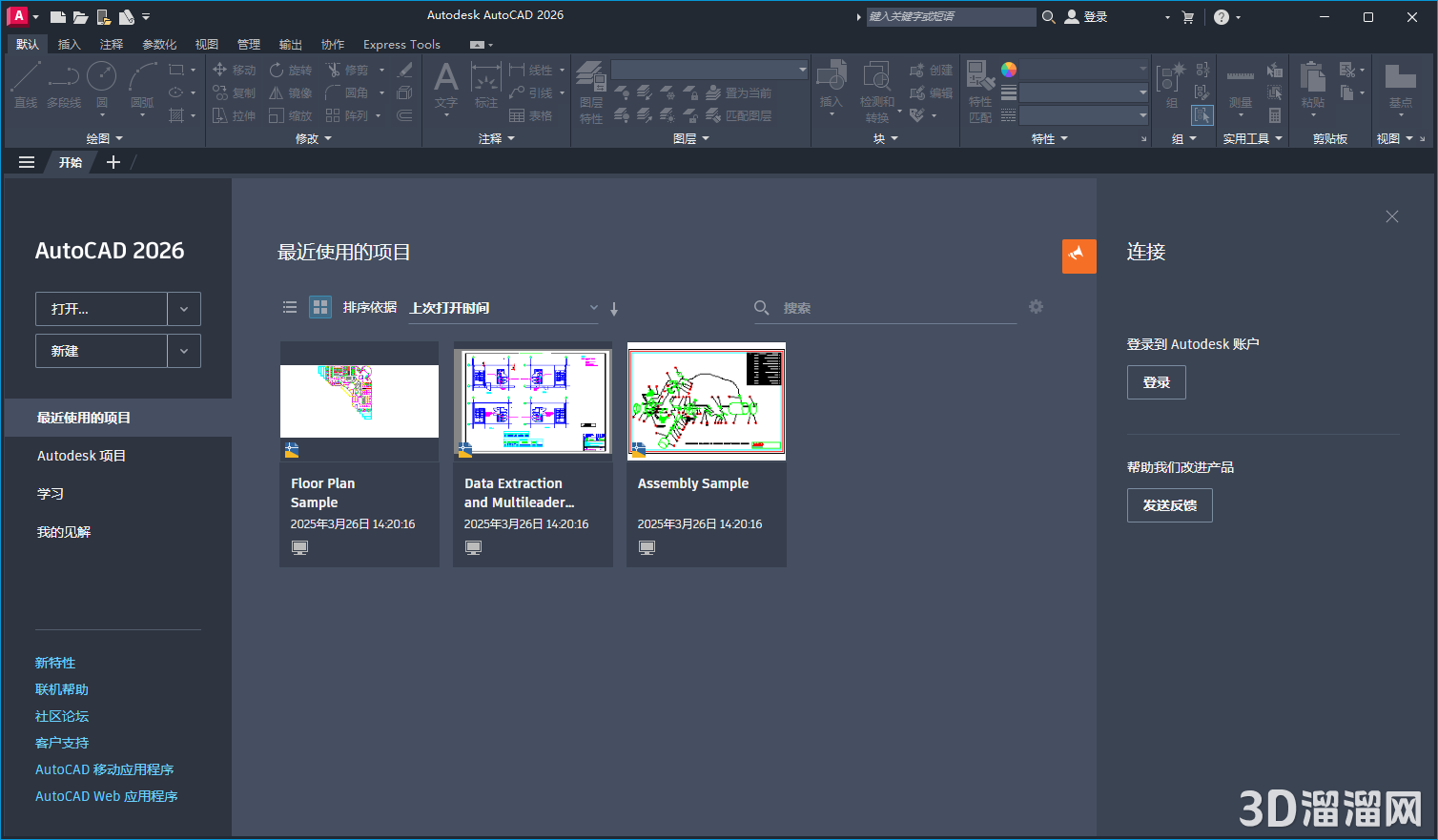Click the 搜索 field for recent files
This screenshot has height=840, width=1438.
[885, 308]
